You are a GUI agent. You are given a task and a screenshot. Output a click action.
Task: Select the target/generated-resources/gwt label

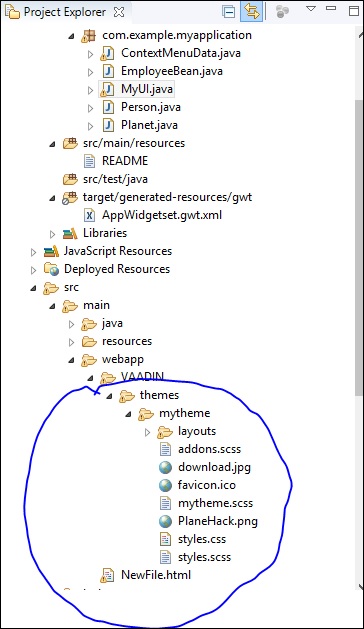point(167,197)
